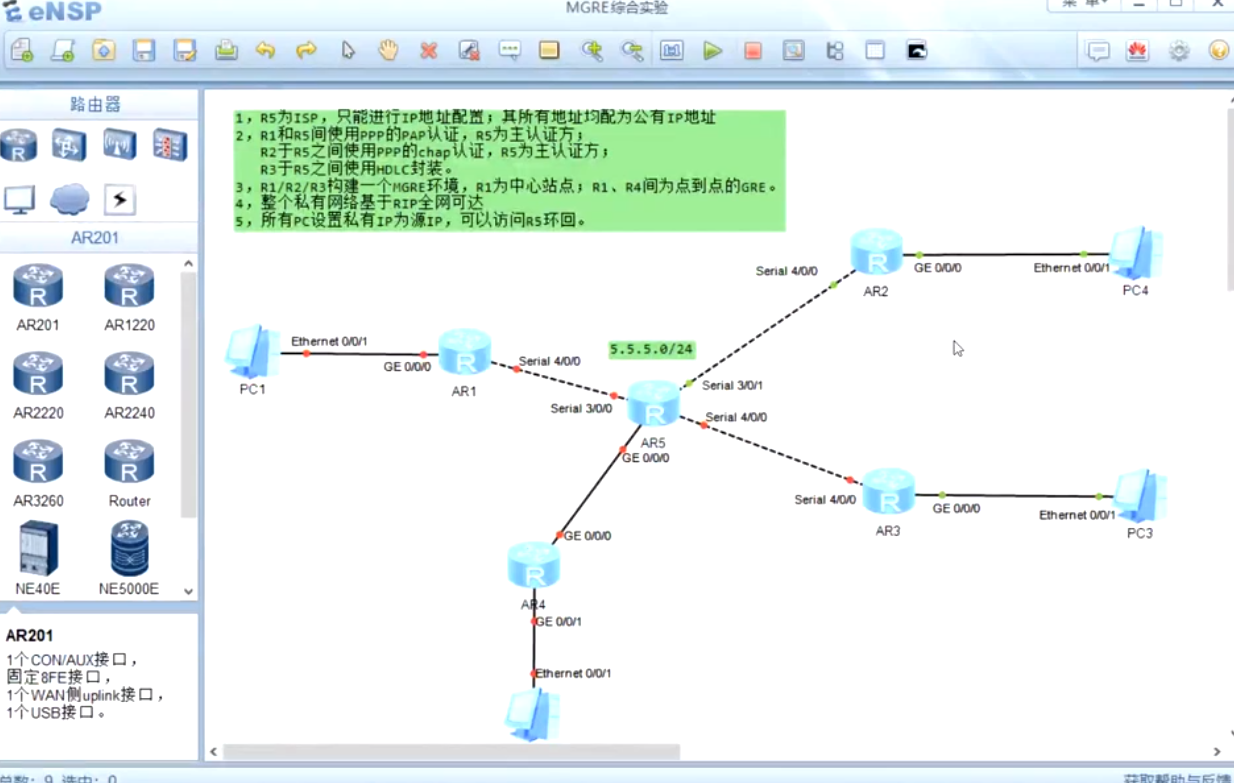Viewport: 1234px width, 783px height.
Task: Select the firewall device icon
Action: tap(170, 145)
